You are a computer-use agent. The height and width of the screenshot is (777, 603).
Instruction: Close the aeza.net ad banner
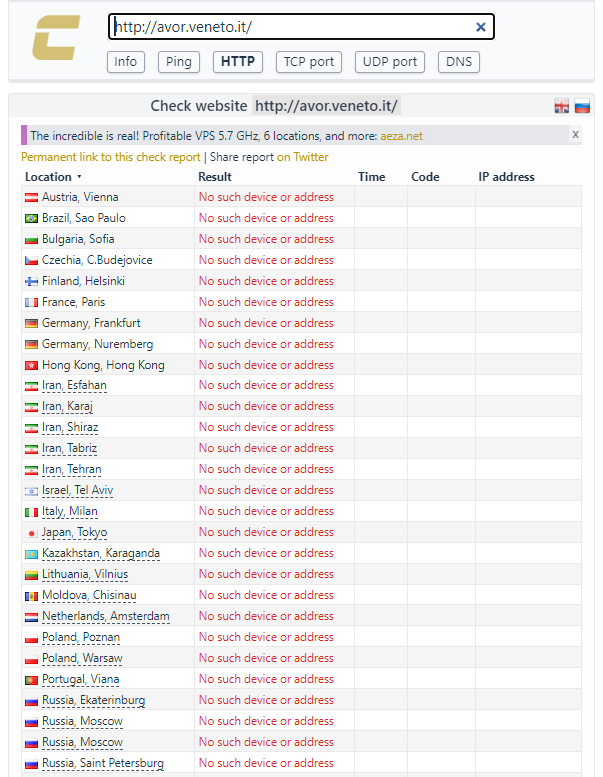click(x=575, y=134)
